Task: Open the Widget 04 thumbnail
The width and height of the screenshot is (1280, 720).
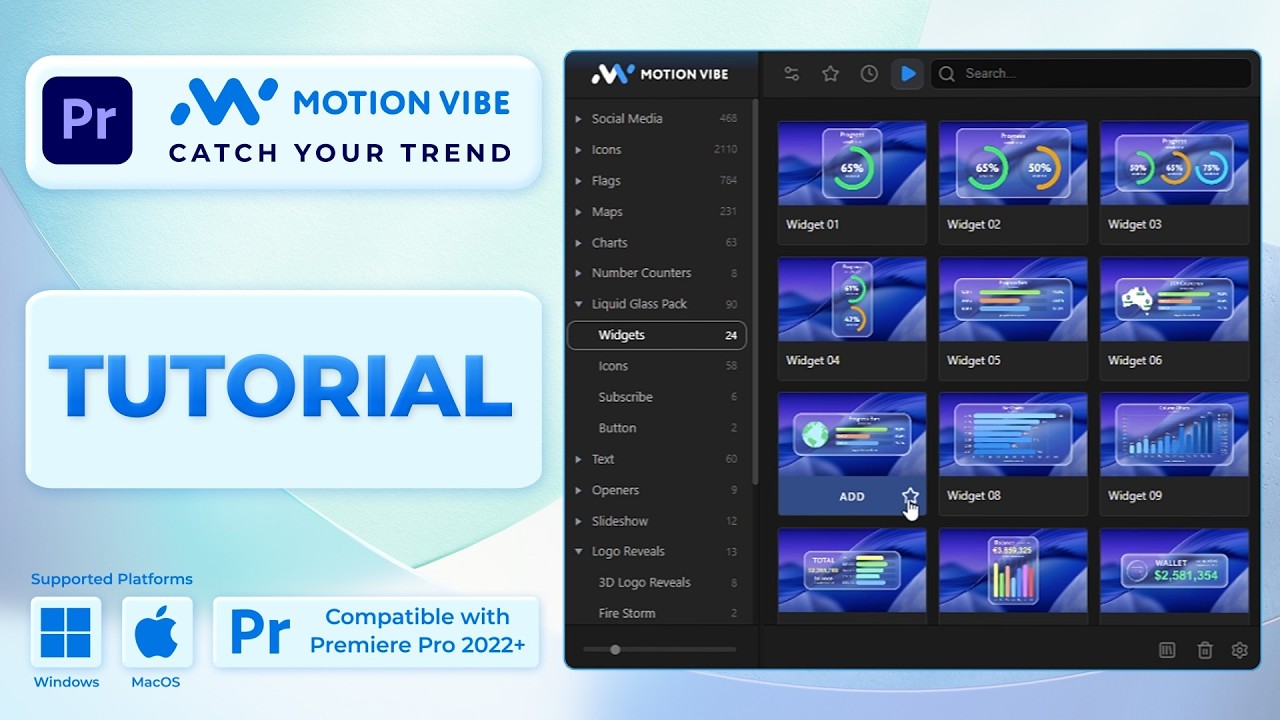Action: click(x=852, y=299)
